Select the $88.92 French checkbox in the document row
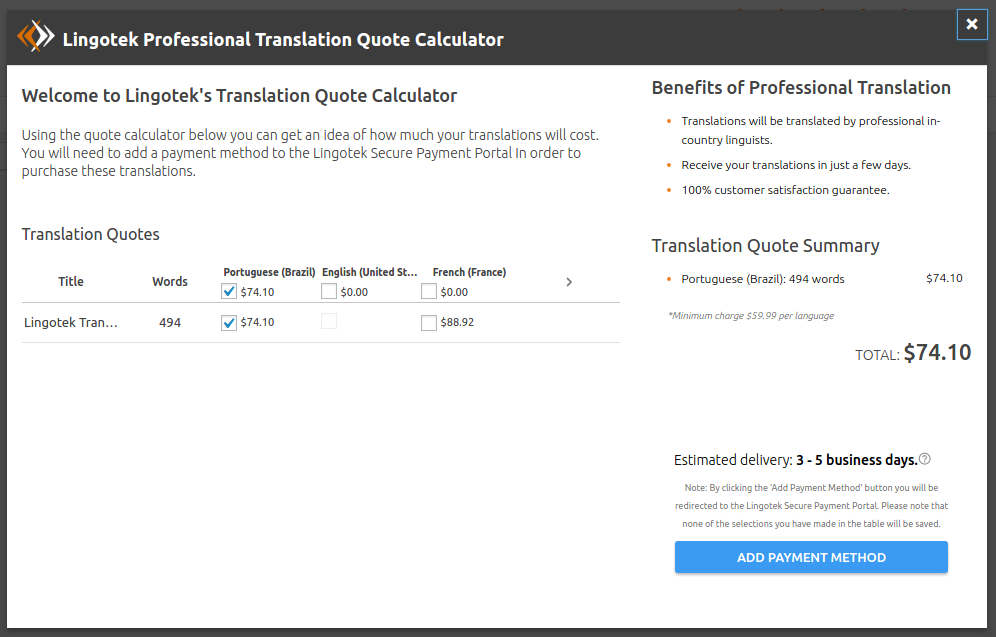 coord(429,323)
